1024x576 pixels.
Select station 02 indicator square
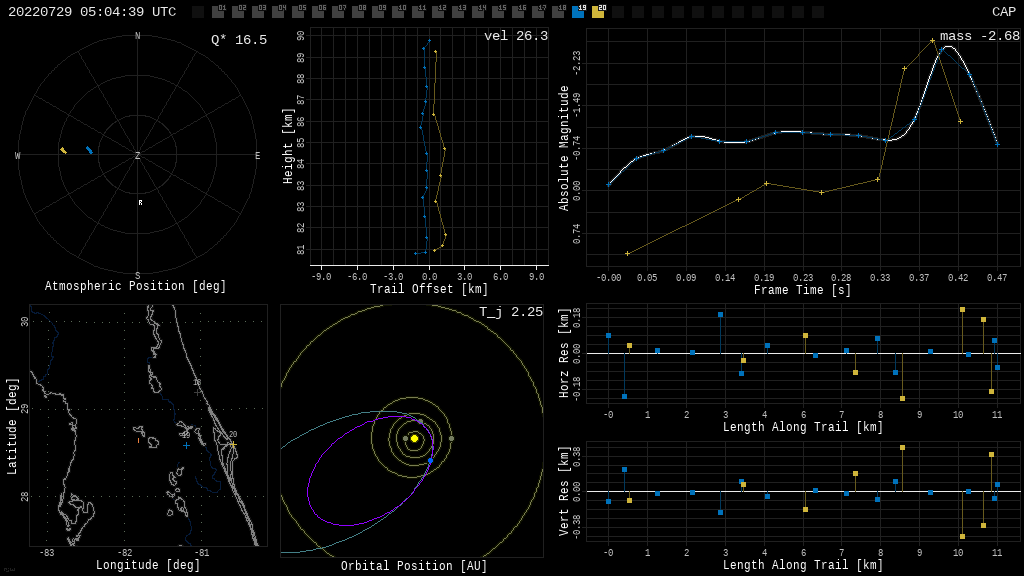238,12
